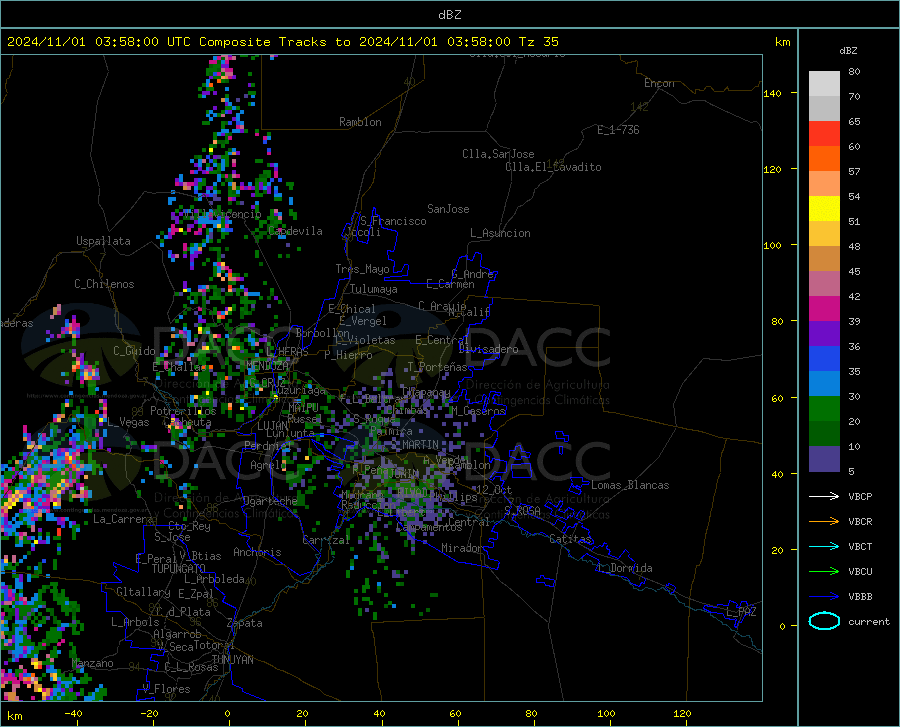The image size is (900, 727).
Task: Click the Catitas map label
Action: coord(570,539)
